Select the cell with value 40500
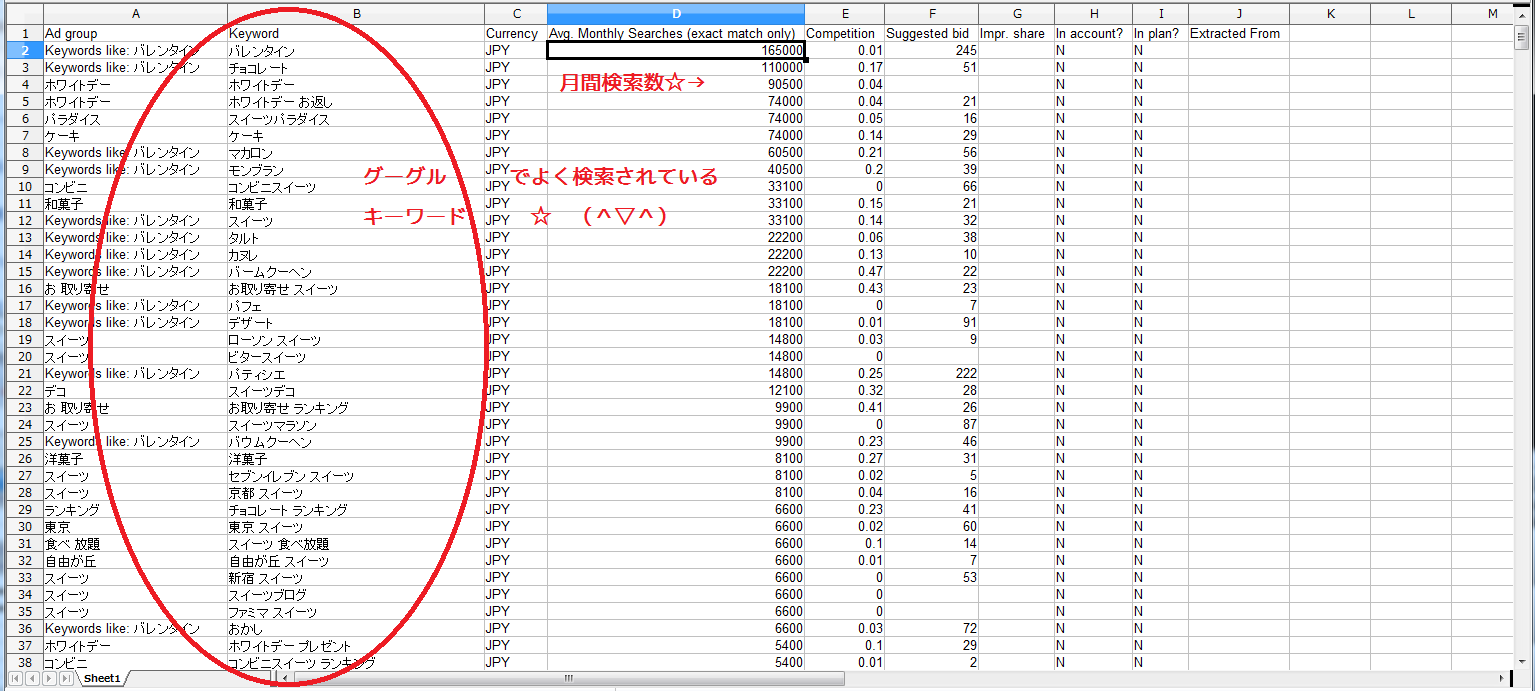Viewport: 1535px width, 691px height. 676,169
